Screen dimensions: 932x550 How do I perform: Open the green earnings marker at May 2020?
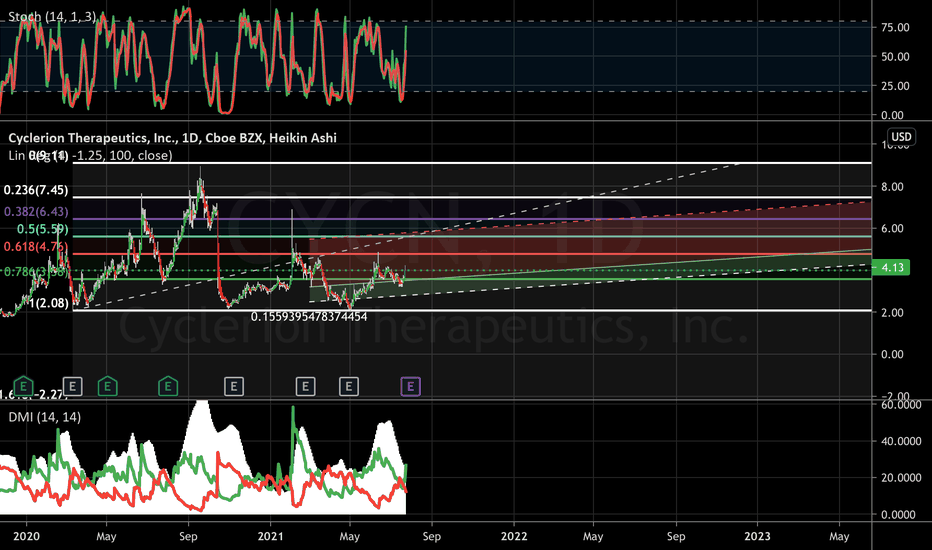(108, 386)
